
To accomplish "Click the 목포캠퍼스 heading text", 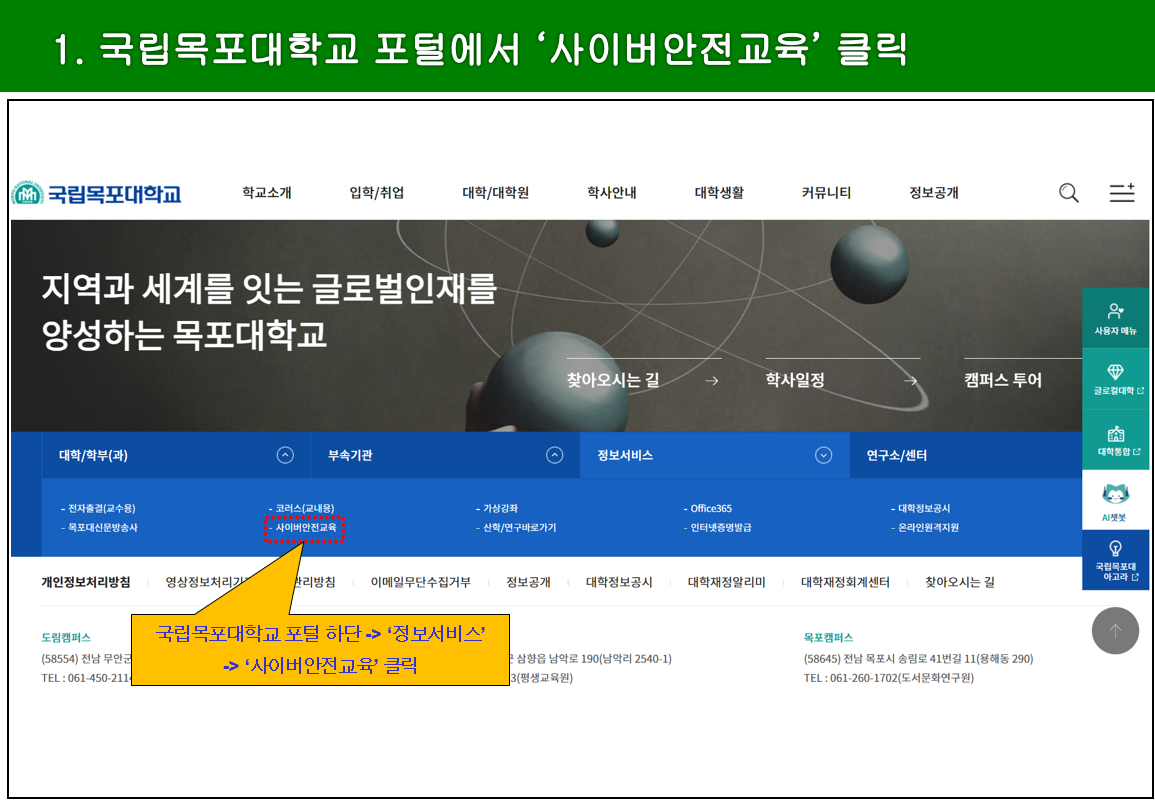I will [829, 637].
